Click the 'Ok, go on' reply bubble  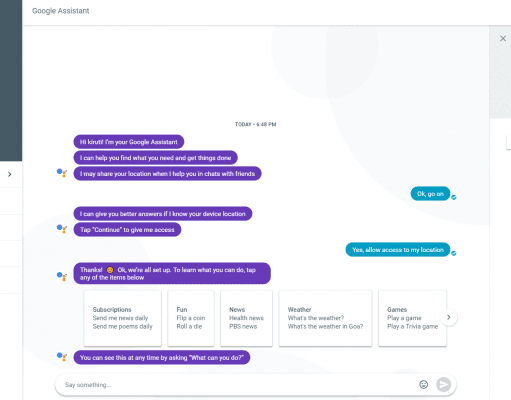(430, 194)
